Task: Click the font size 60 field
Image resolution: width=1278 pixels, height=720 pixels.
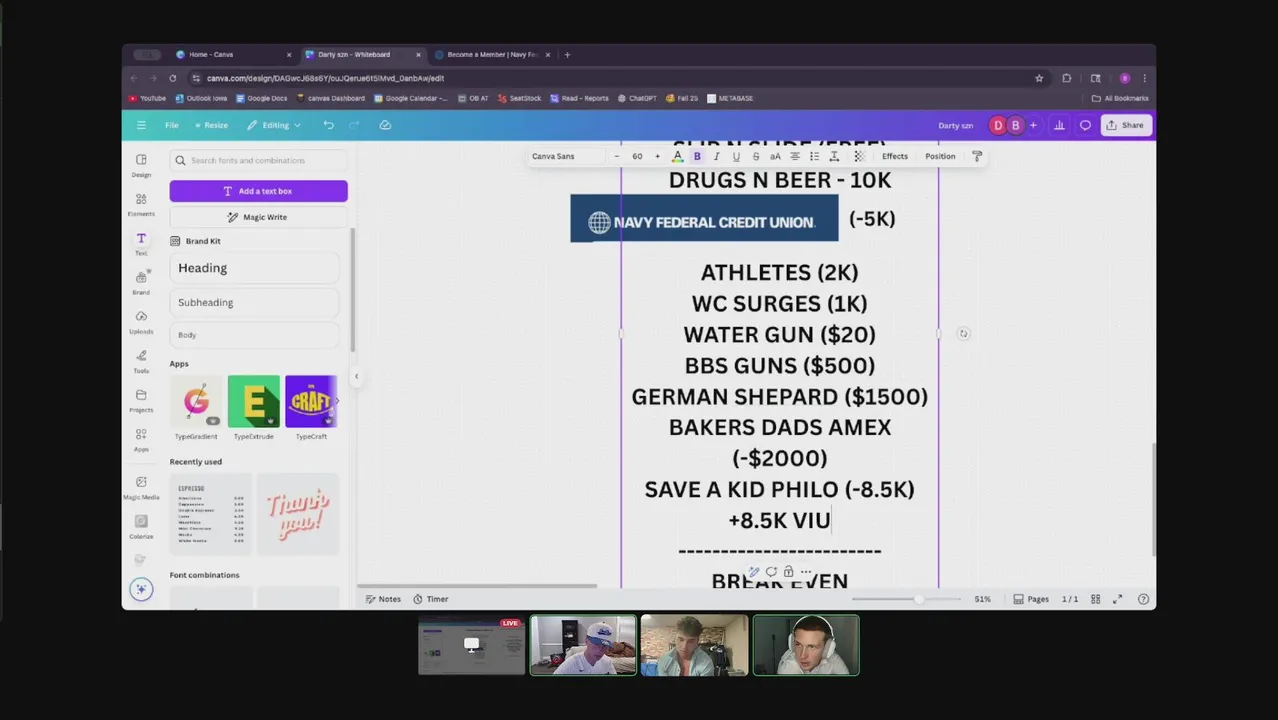Action: coord(637,156)
